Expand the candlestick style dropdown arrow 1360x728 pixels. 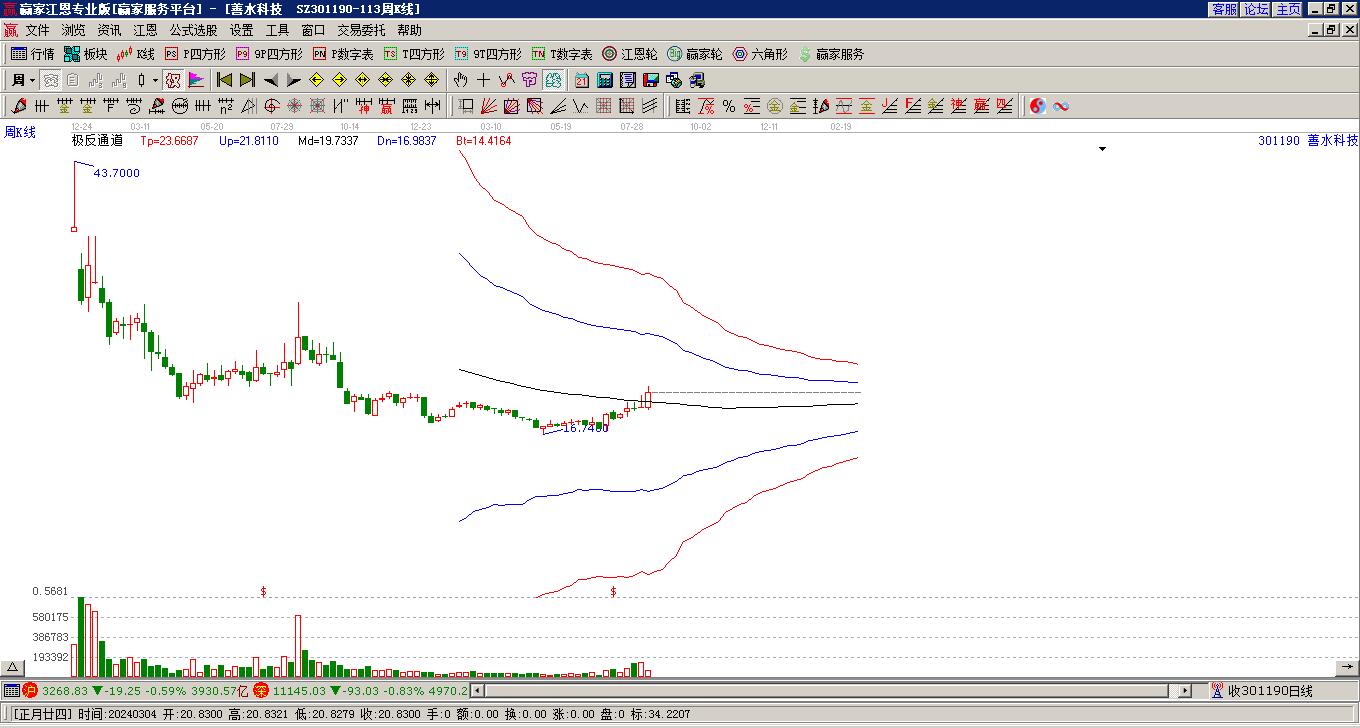(x=155, y=80)
